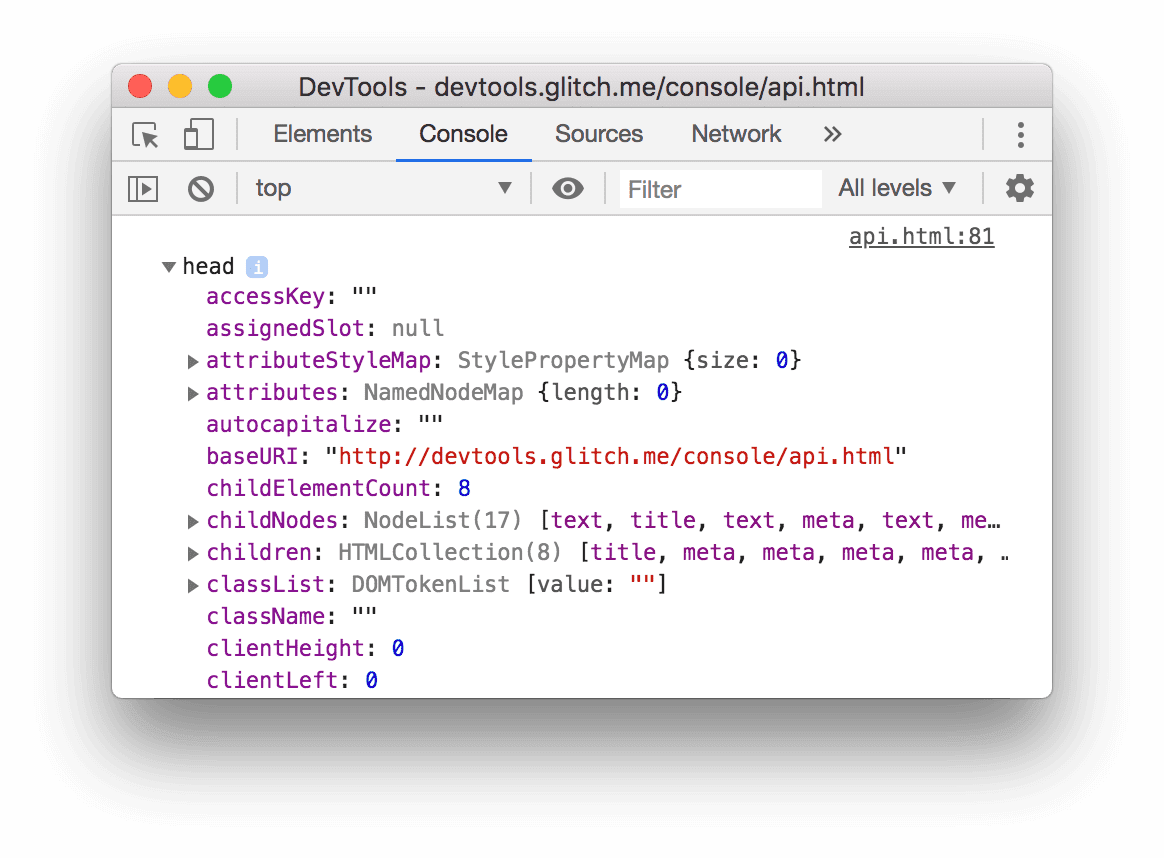Open the console drawer panel icon
Viewport: 1164px width, 858px height.
tap(142, 188)
